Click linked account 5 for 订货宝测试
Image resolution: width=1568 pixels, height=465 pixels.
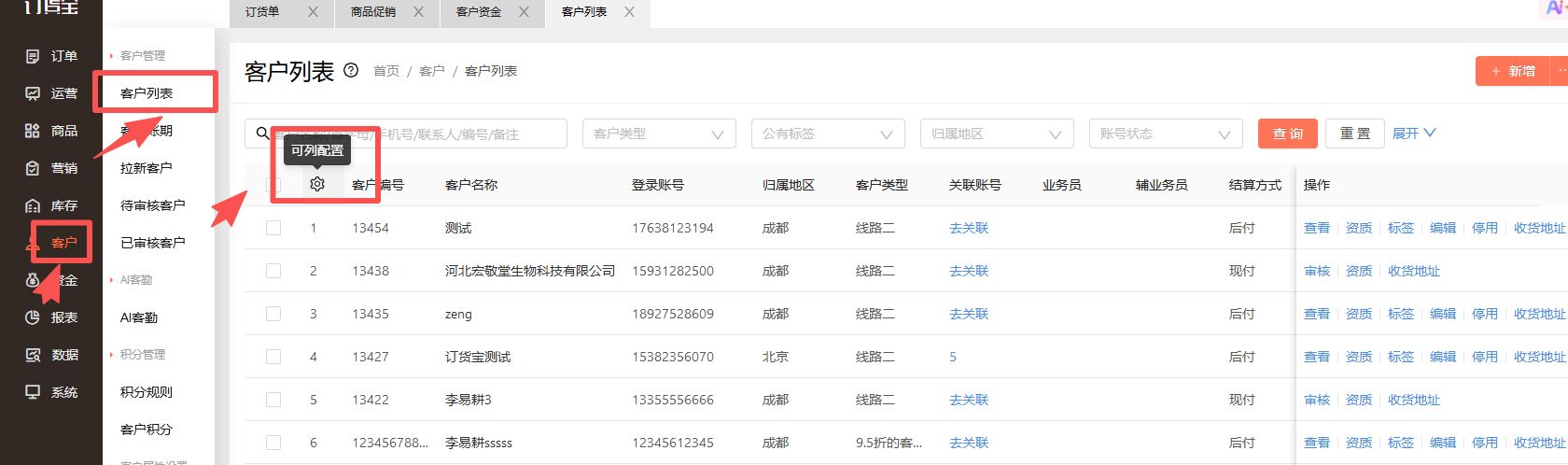(x=953, y=357)
